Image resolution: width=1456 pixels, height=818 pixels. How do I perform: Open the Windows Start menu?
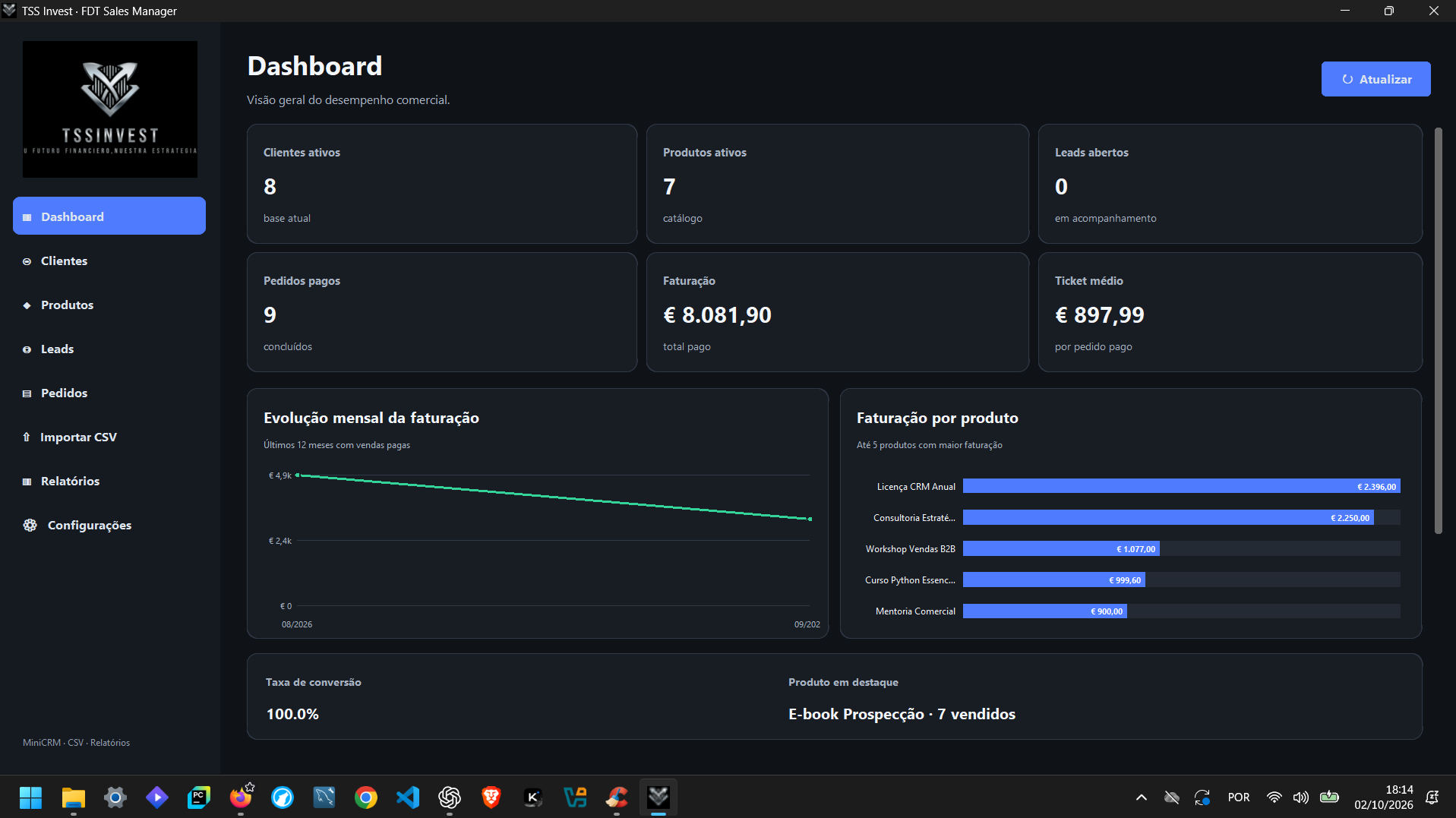[x=30, y=797]
